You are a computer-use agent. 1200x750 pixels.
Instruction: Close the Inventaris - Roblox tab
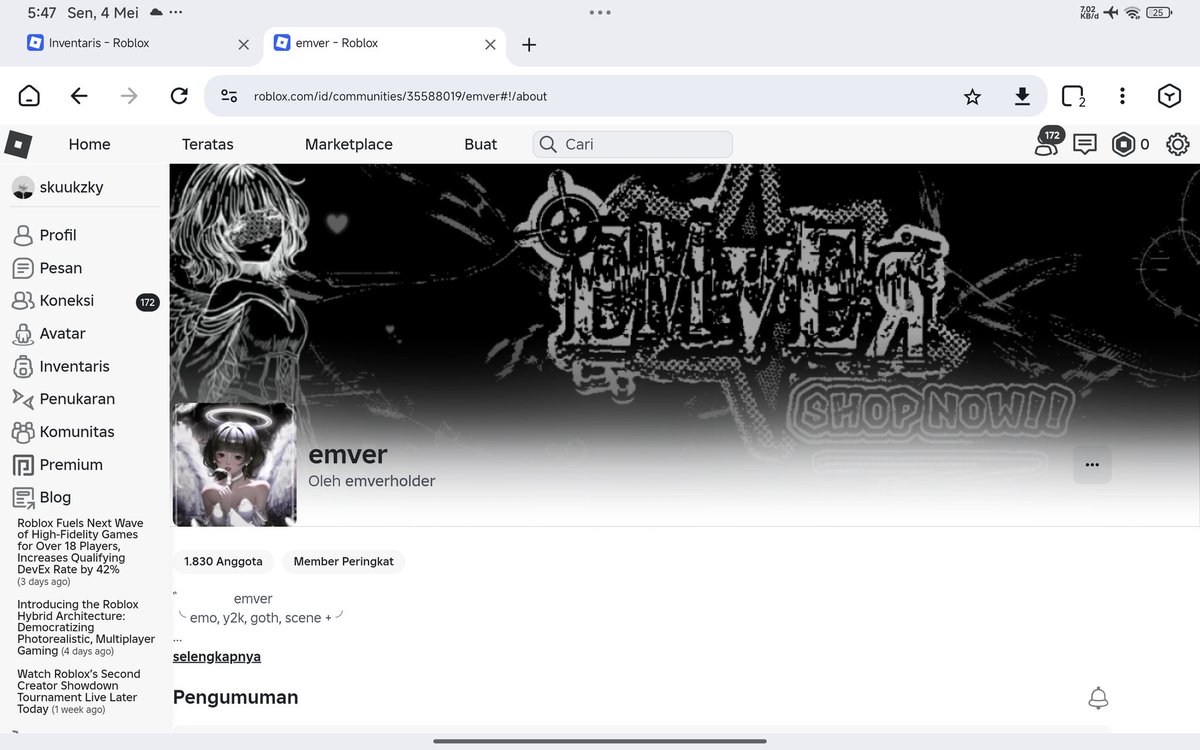point(244,44)
